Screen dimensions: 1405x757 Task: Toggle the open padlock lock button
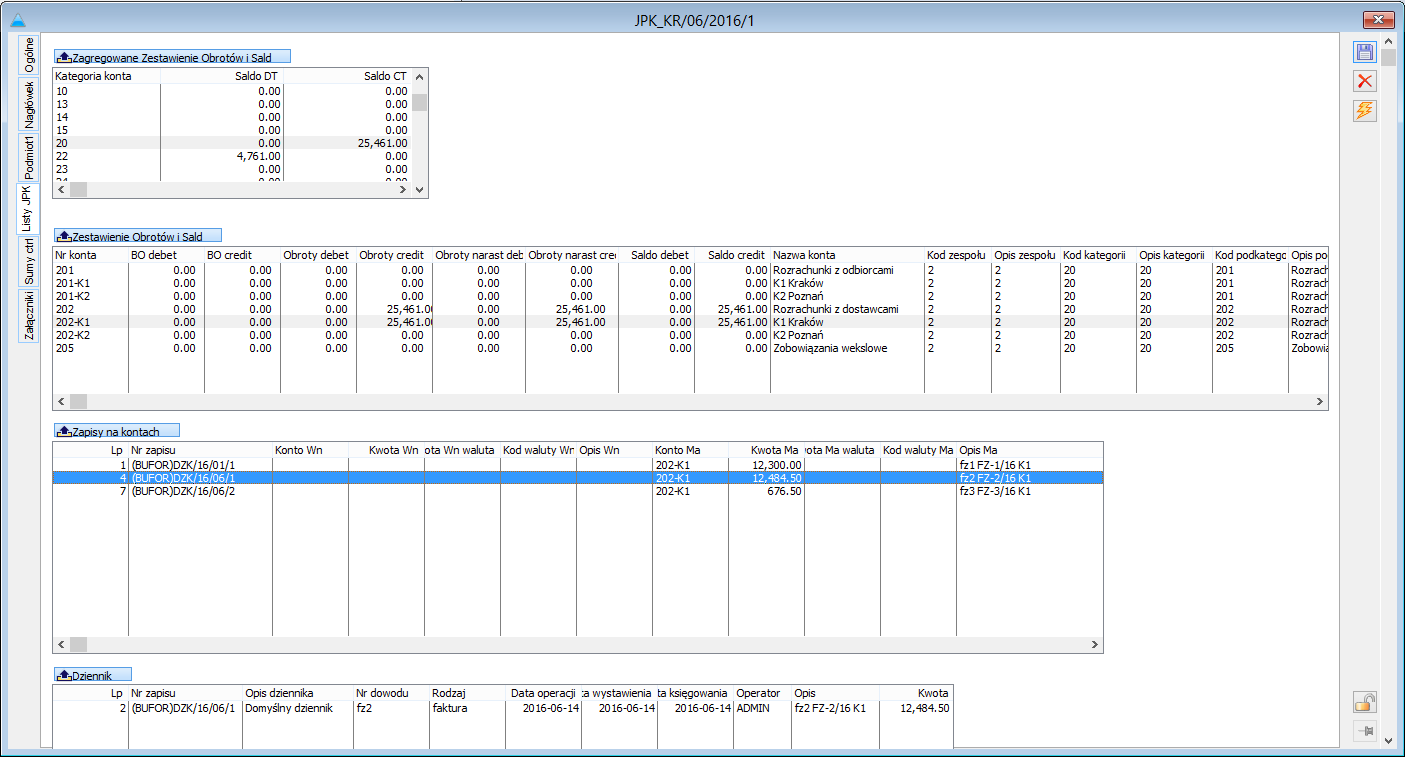point(1365,702)
